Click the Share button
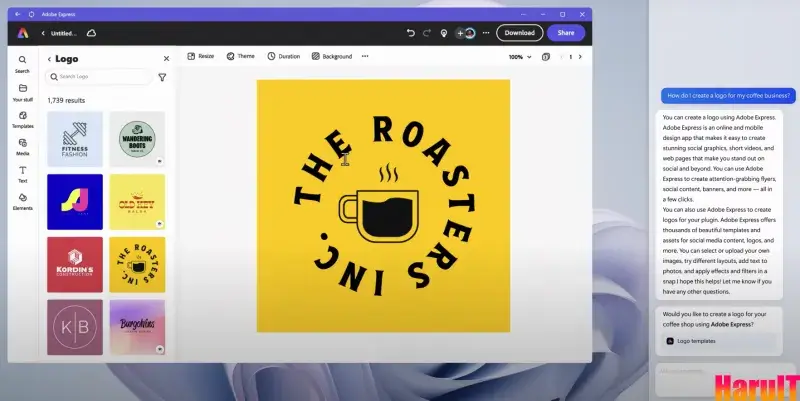 [x=566, y=33]
